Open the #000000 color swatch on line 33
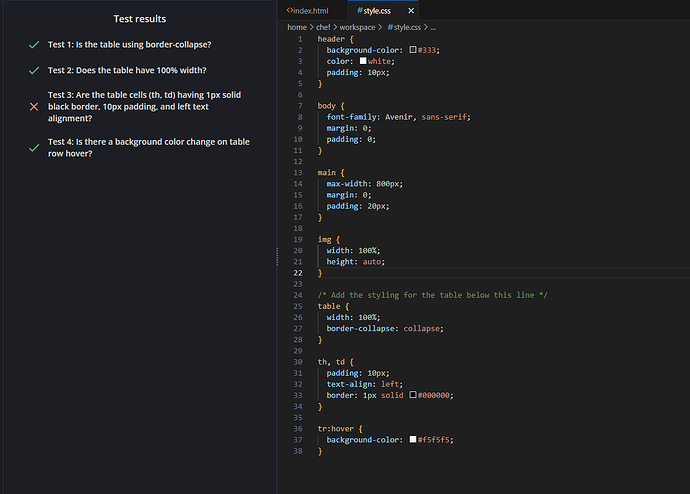Image resolution: width=690 pixels, height=494 pixels. pos(413,395)
